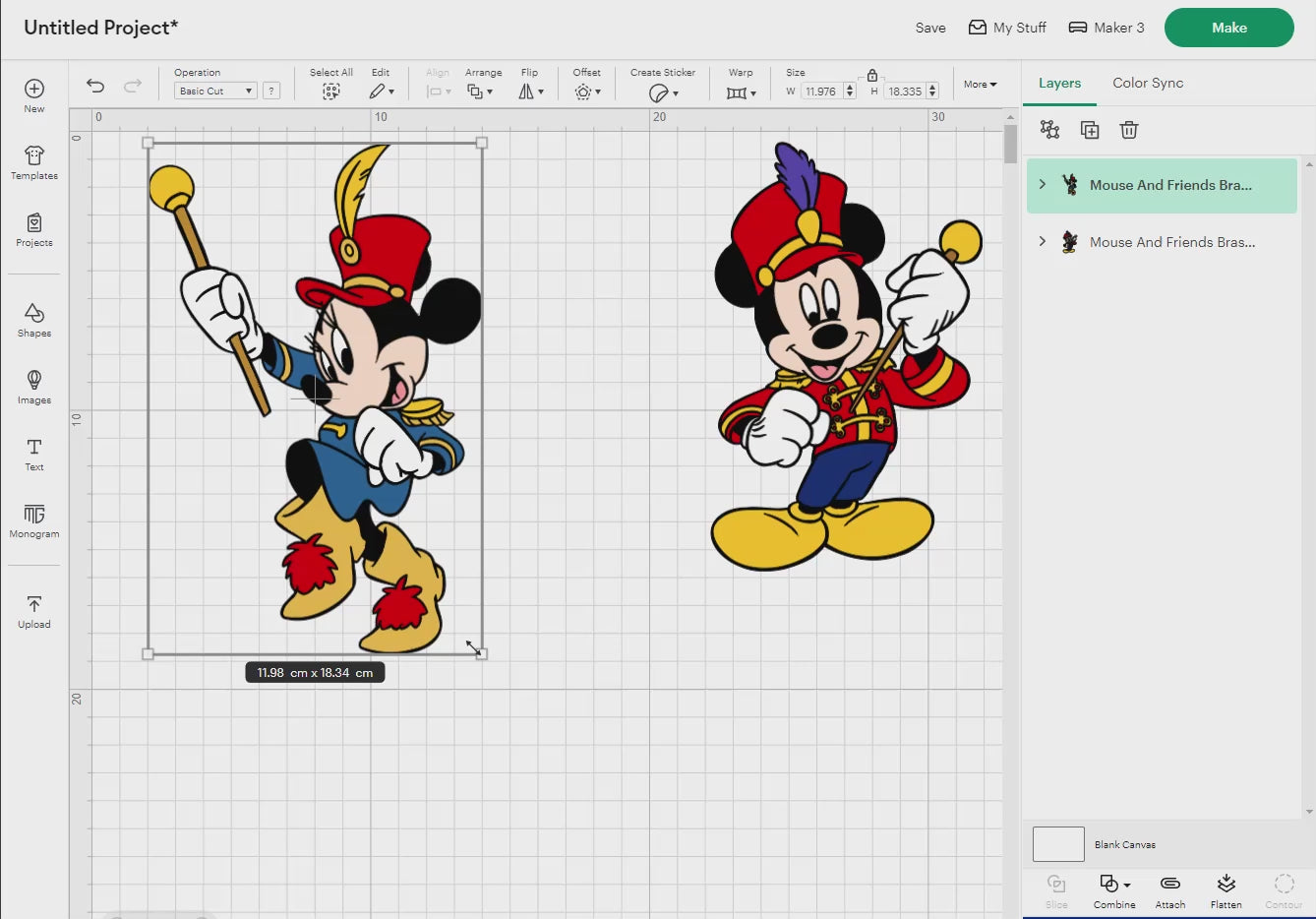Screen dimensions: 1316x919
Task: Click the height size field
Action: (905, 92)
